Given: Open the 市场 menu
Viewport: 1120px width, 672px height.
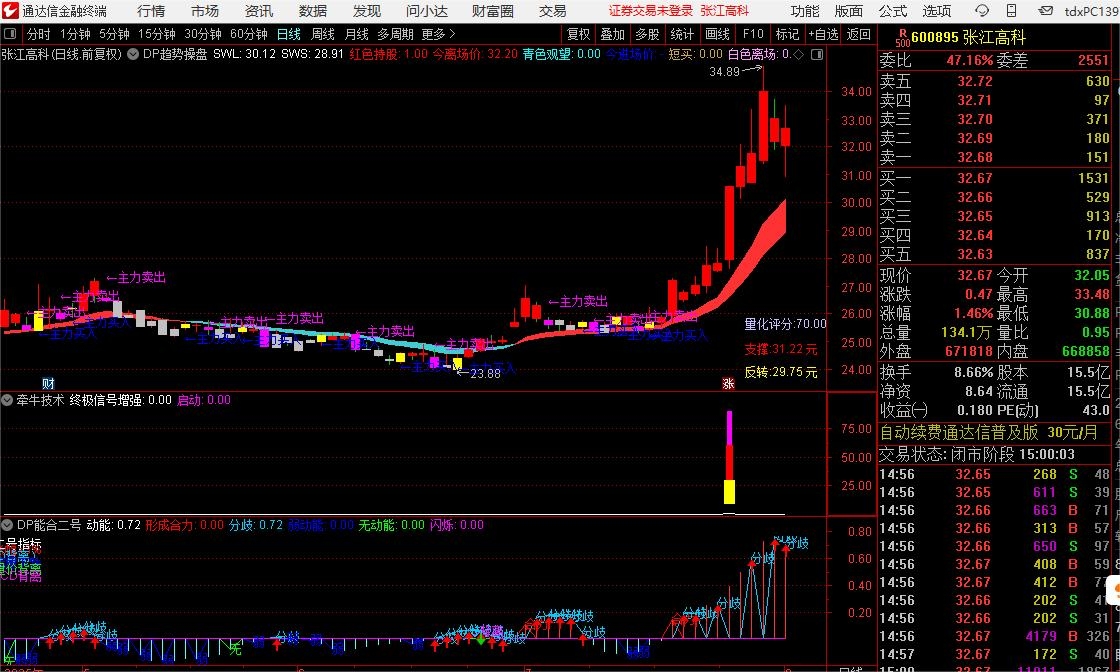Looking at the screenshot, I should coord(205,11).
